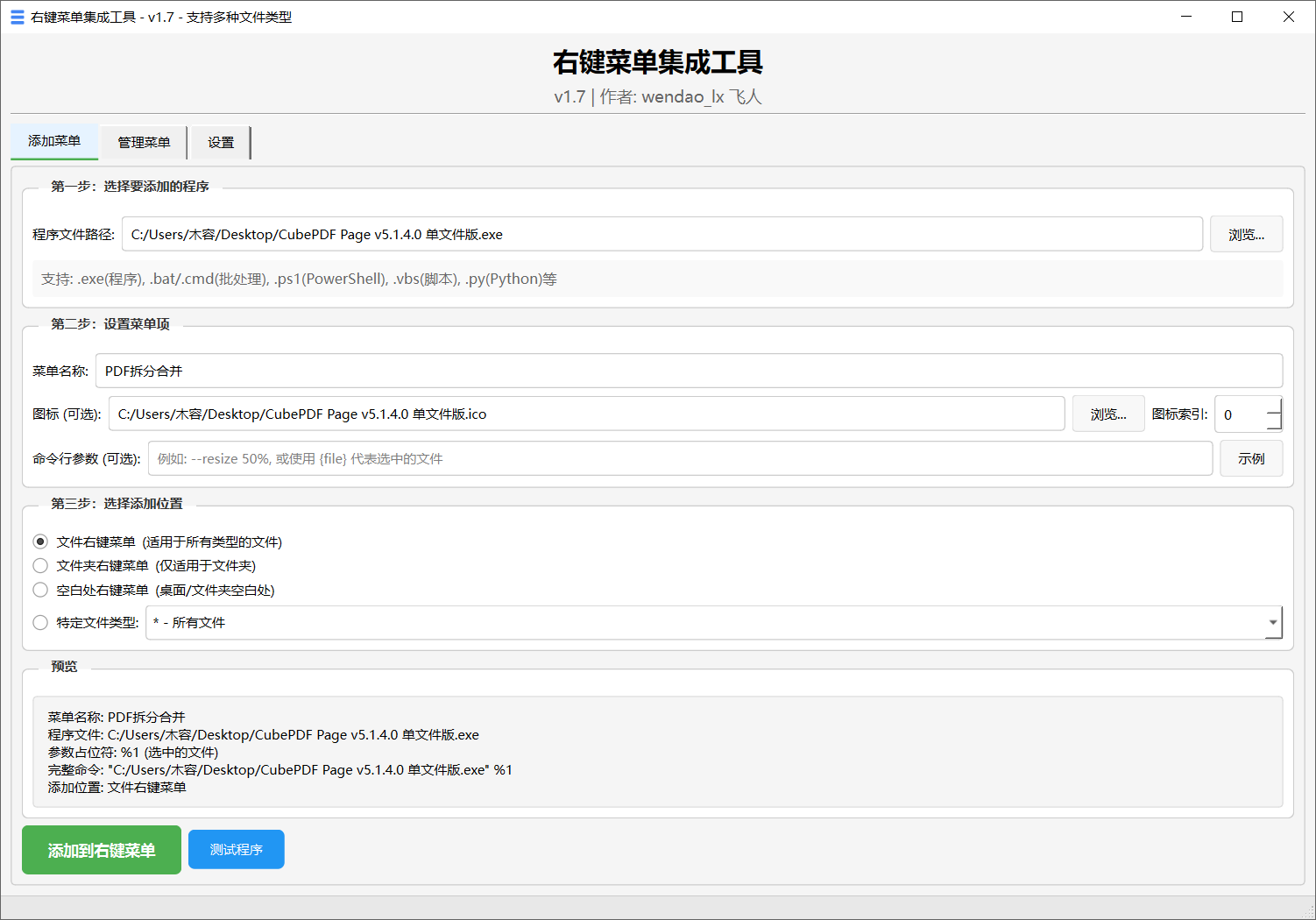Click the blue 测试程序 button
This screenshot has height=920, width=1316.
pyautogui.click(x=236, y=848)
